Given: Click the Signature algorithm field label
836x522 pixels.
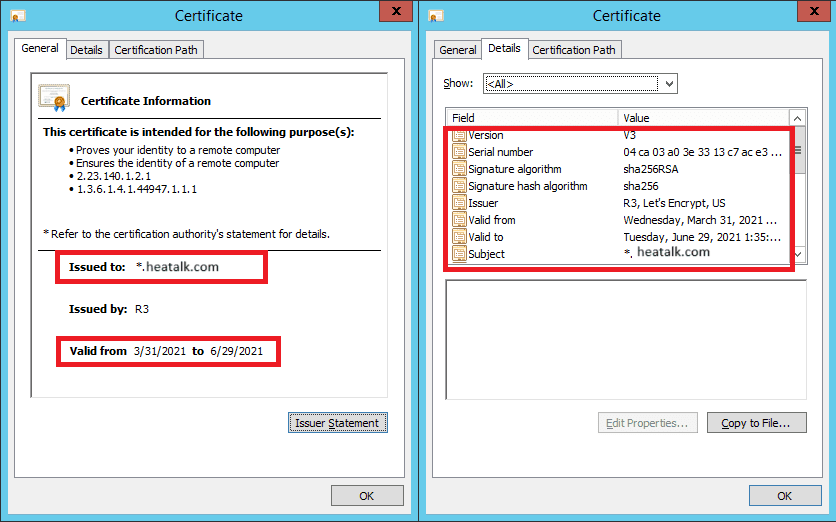Looking at the screenshot, I should tap(515, 169).
